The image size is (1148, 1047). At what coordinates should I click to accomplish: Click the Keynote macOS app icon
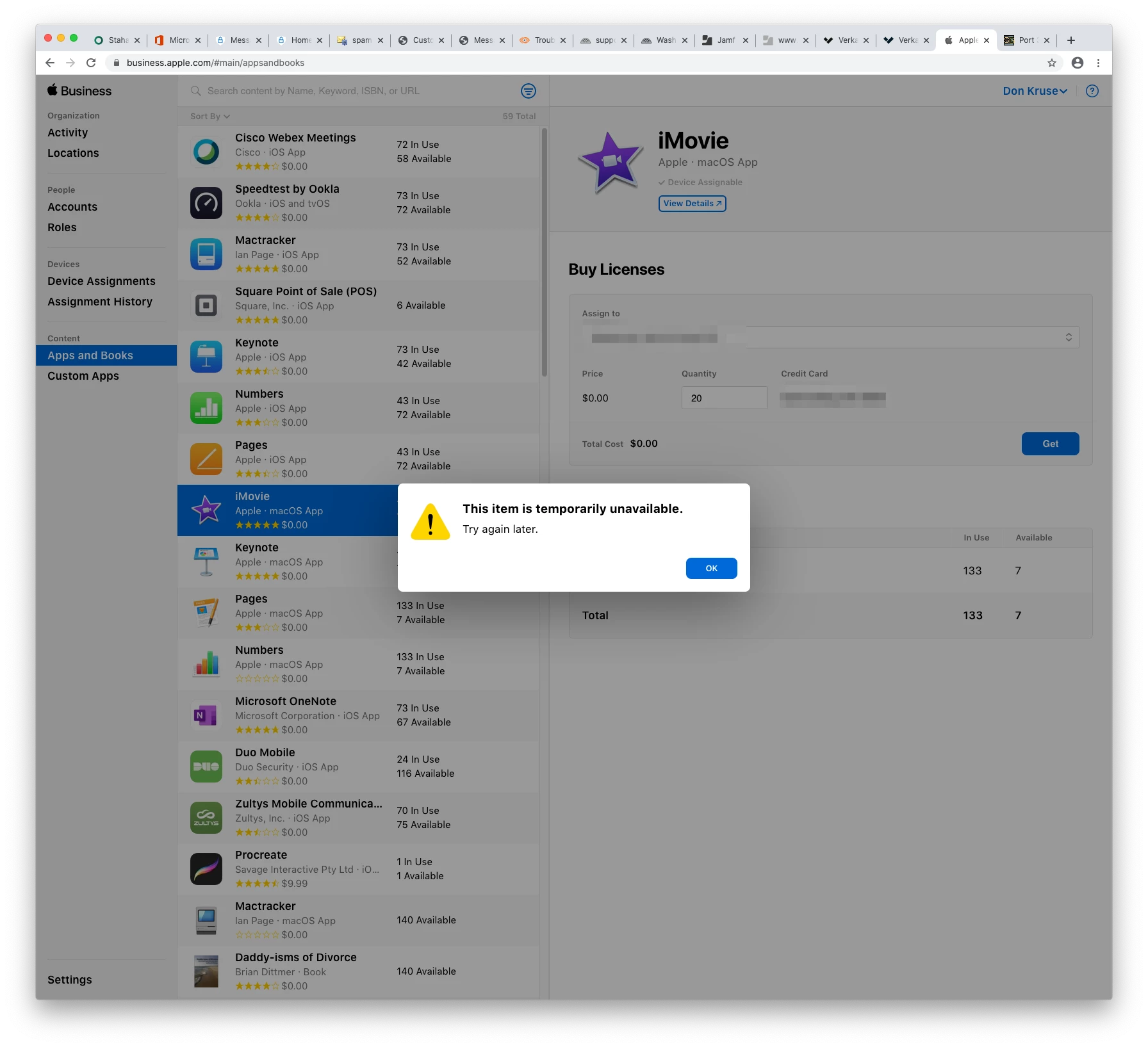pos(206,562)
